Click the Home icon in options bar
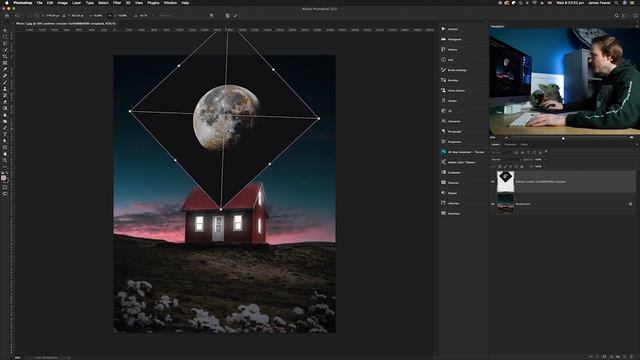The width and height of the screenshot is (640, 360). 7,16
